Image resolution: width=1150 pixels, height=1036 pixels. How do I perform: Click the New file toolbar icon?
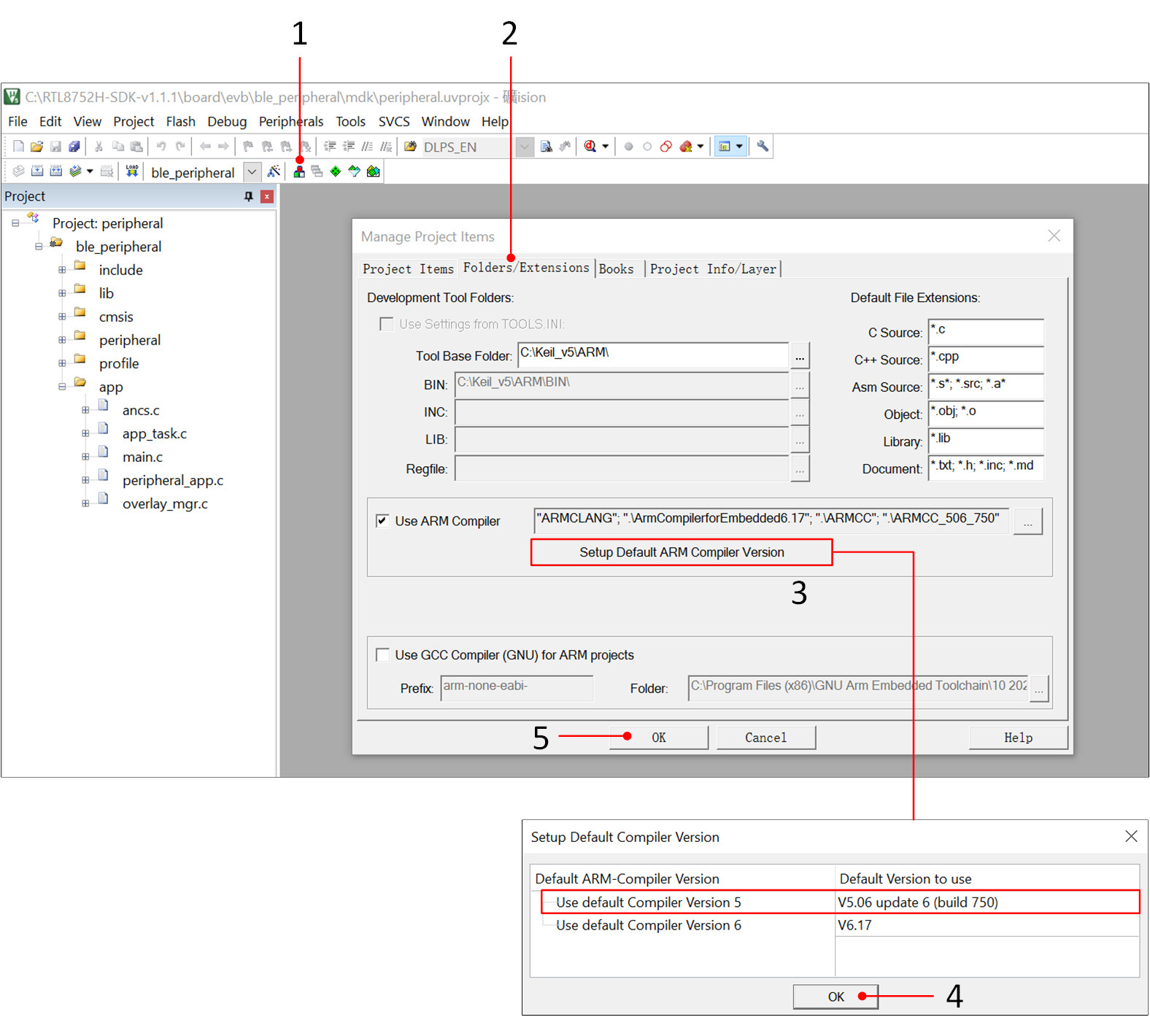click(19, 147)
